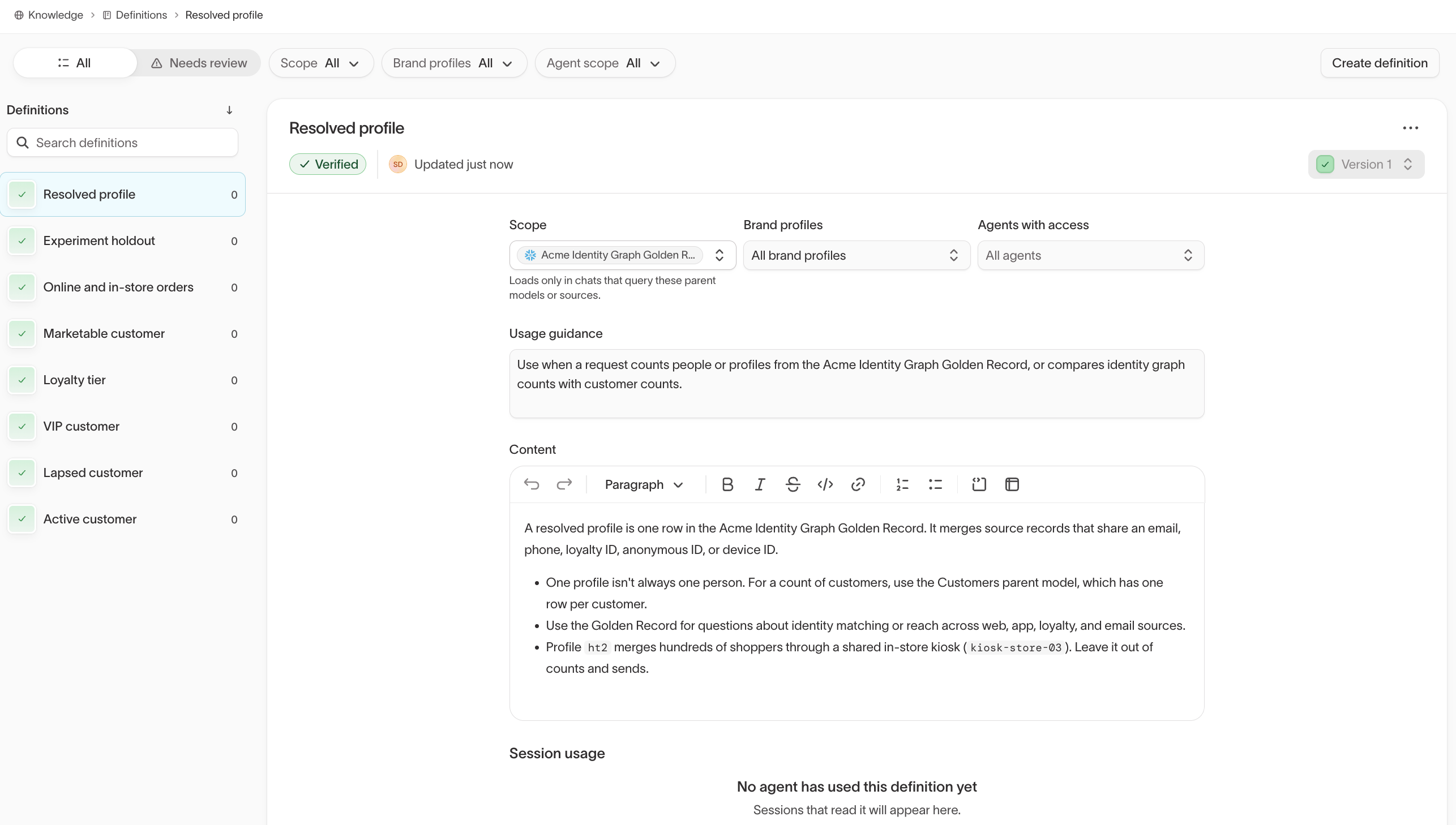
Task: Create a bulleted list
Action: [935, 484]
